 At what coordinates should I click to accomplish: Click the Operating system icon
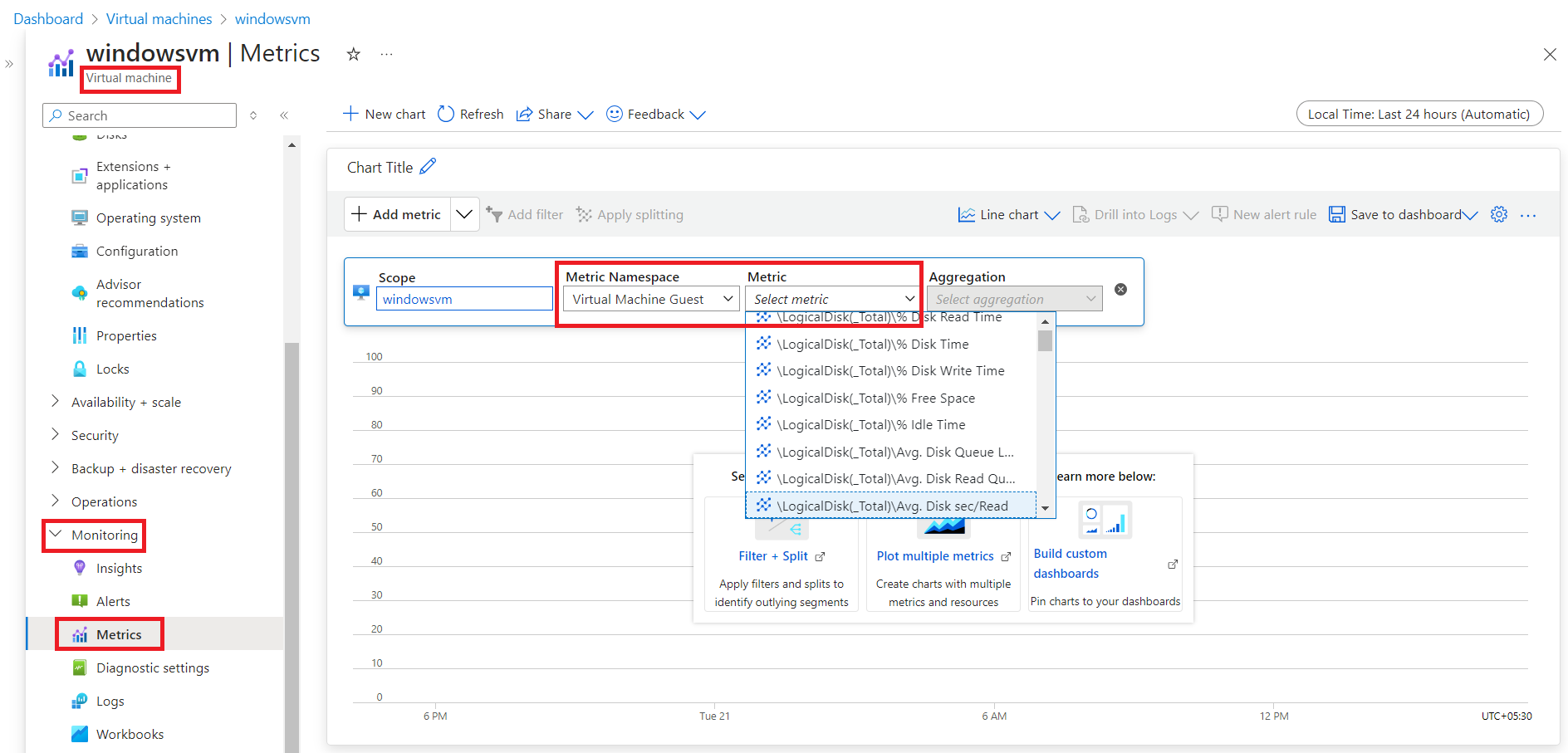pos(80,218)
